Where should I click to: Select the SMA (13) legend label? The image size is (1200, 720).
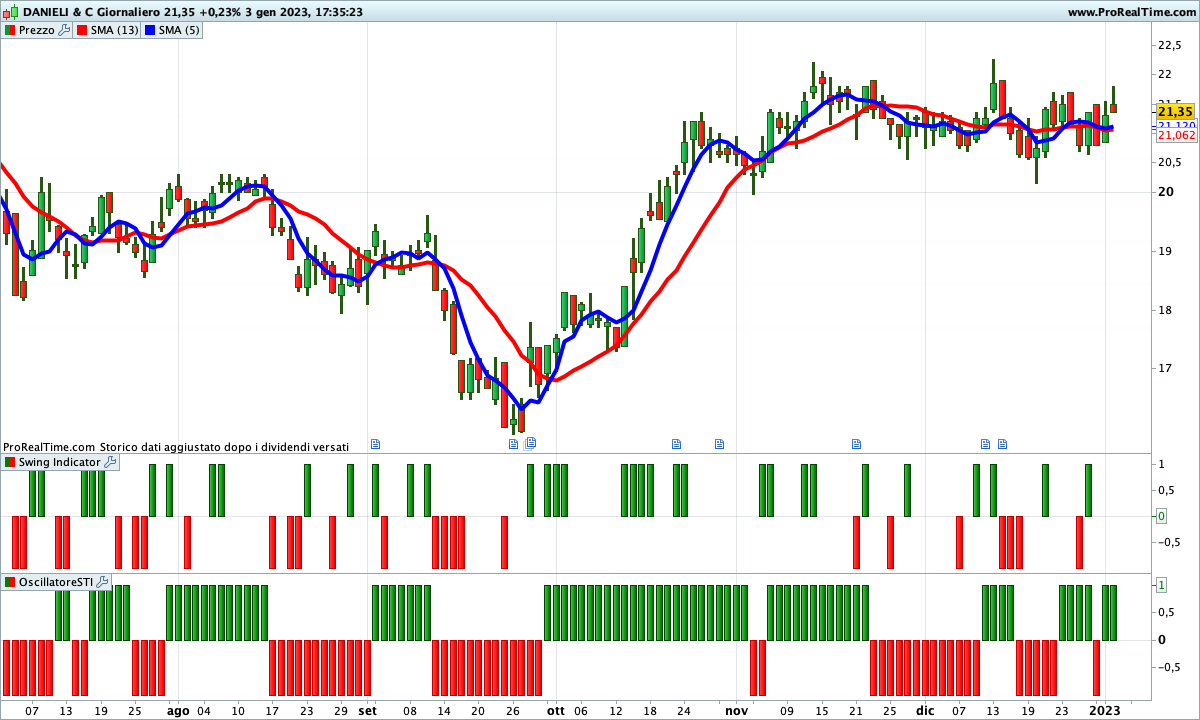pyautogui.click(x=116, y=30)
